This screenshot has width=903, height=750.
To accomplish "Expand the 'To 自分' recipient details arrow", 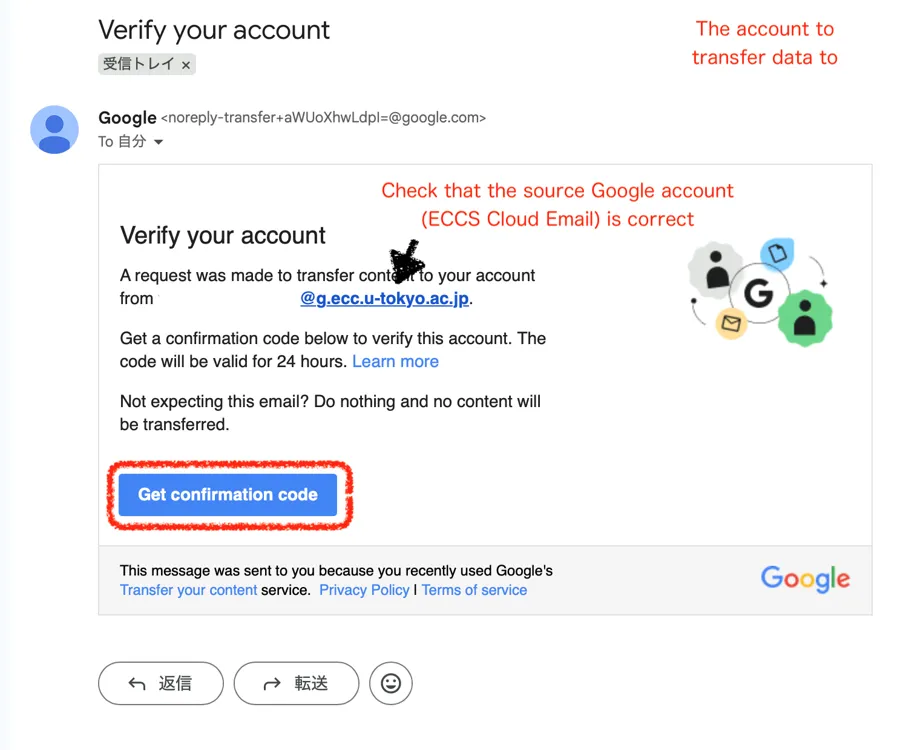I will [158, 142].
